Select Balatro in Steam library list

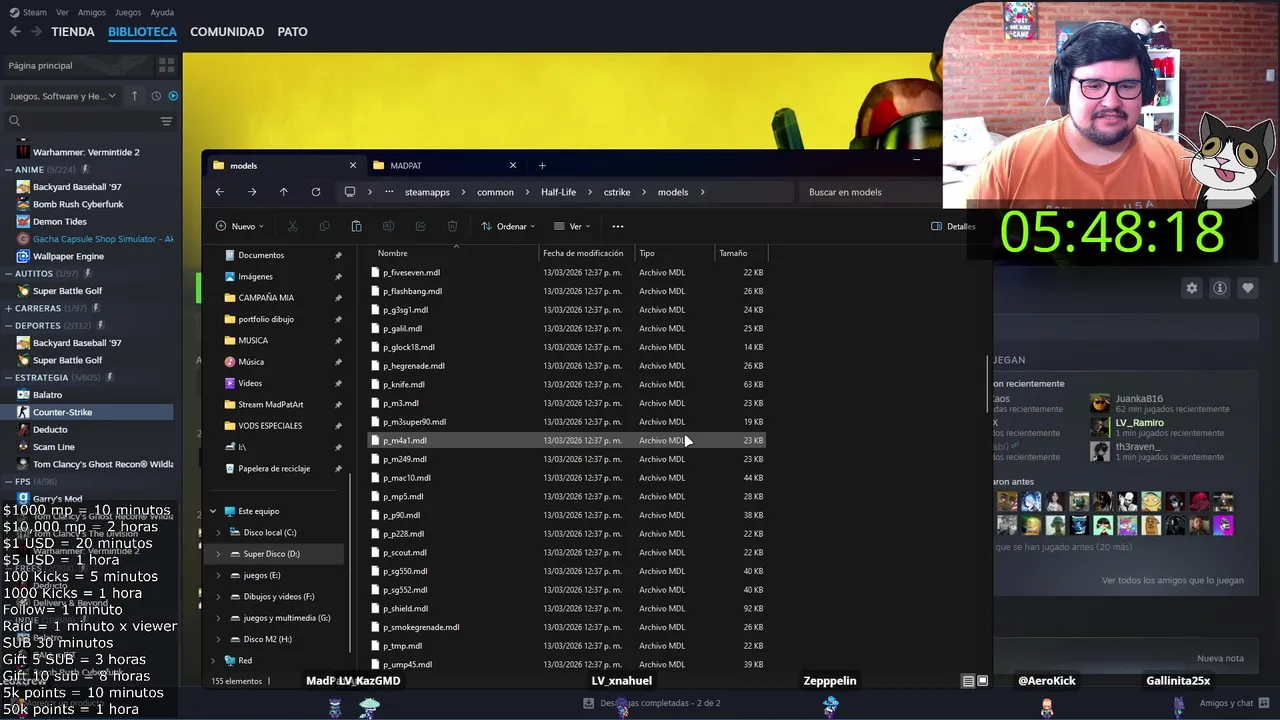(47, 395)
